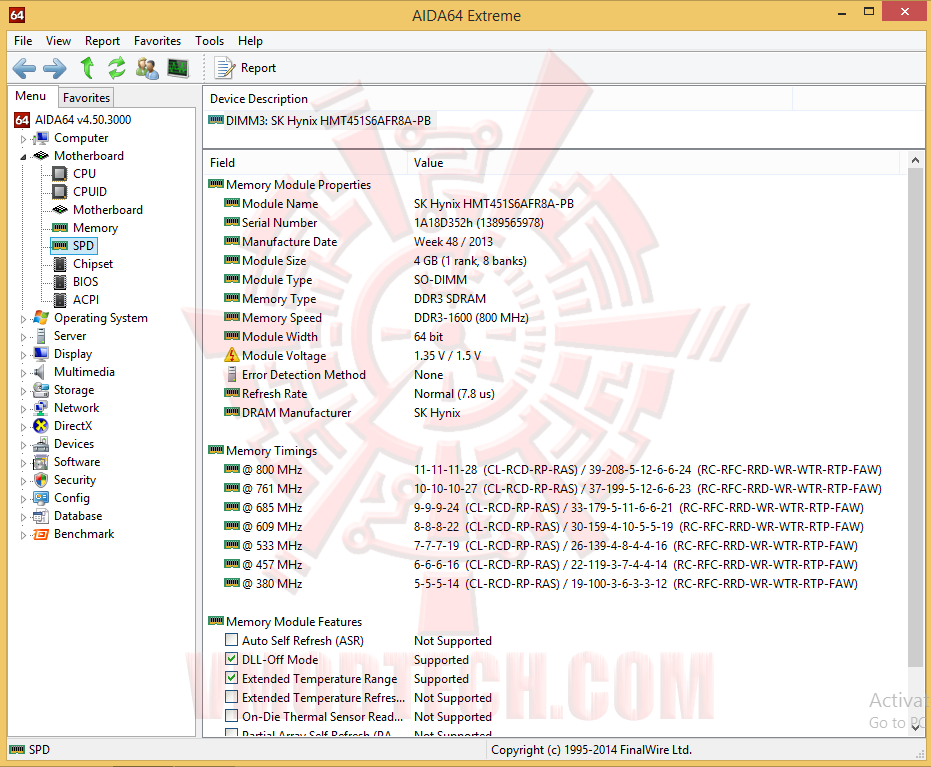Toggle the Auto Self Refresh (ASR) checkbox
Image resolution: width=931 pixels, height=767 pixels.
[232, 640]
